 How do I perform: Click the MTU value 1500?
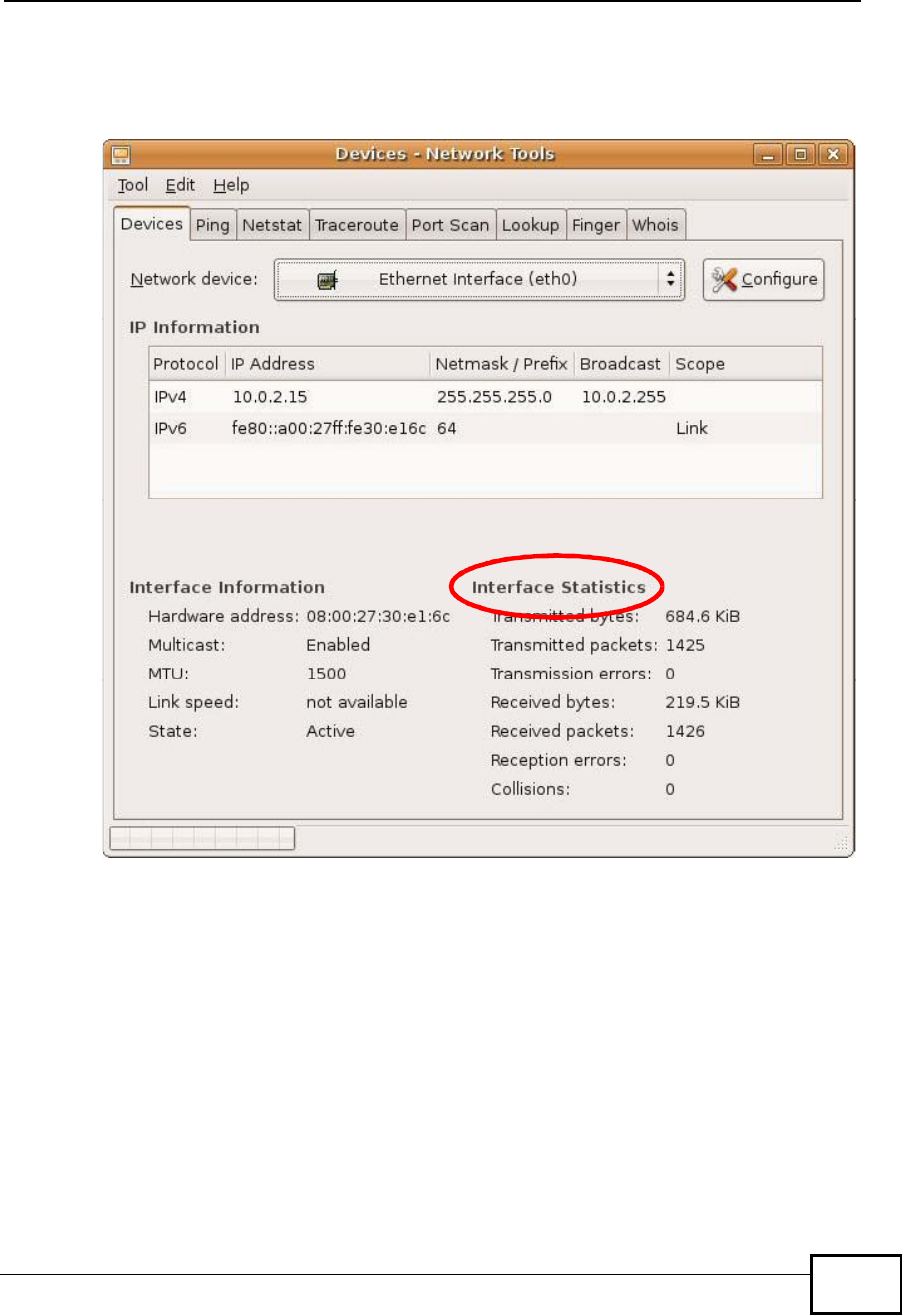[x=326, y=674]
